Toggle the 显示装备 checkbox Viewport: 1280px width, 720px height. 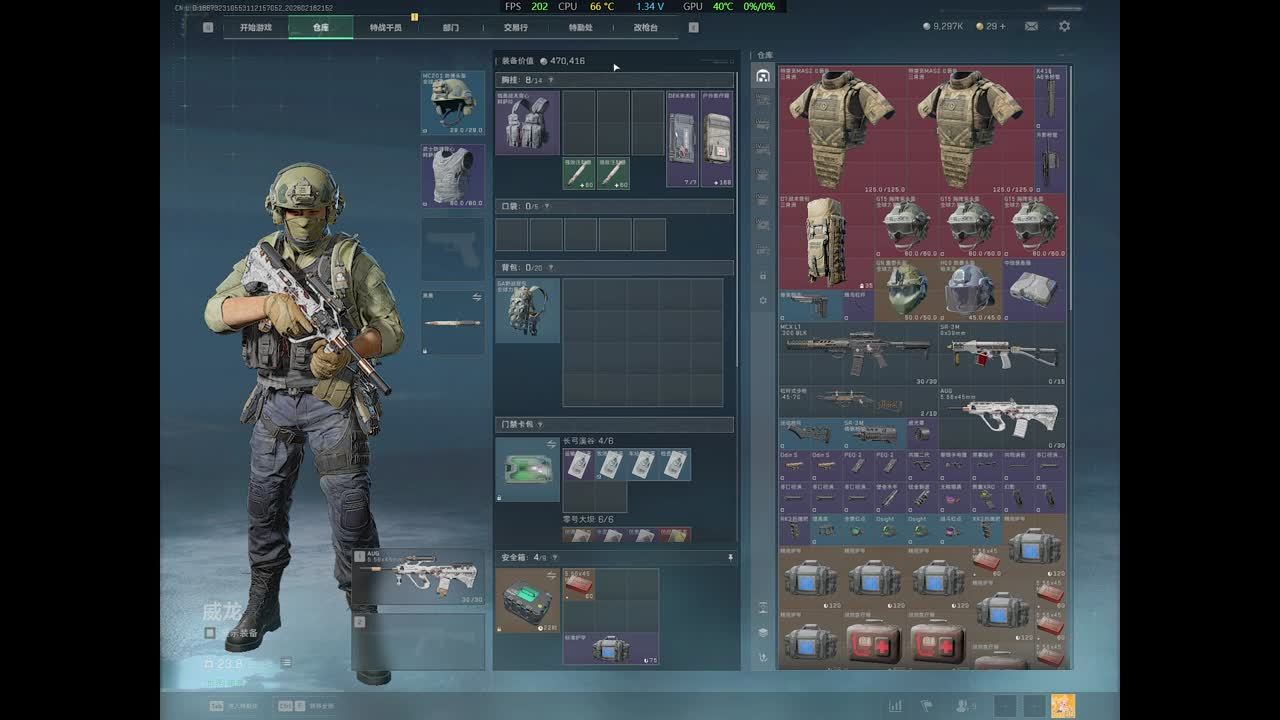[x=210, y=632]
